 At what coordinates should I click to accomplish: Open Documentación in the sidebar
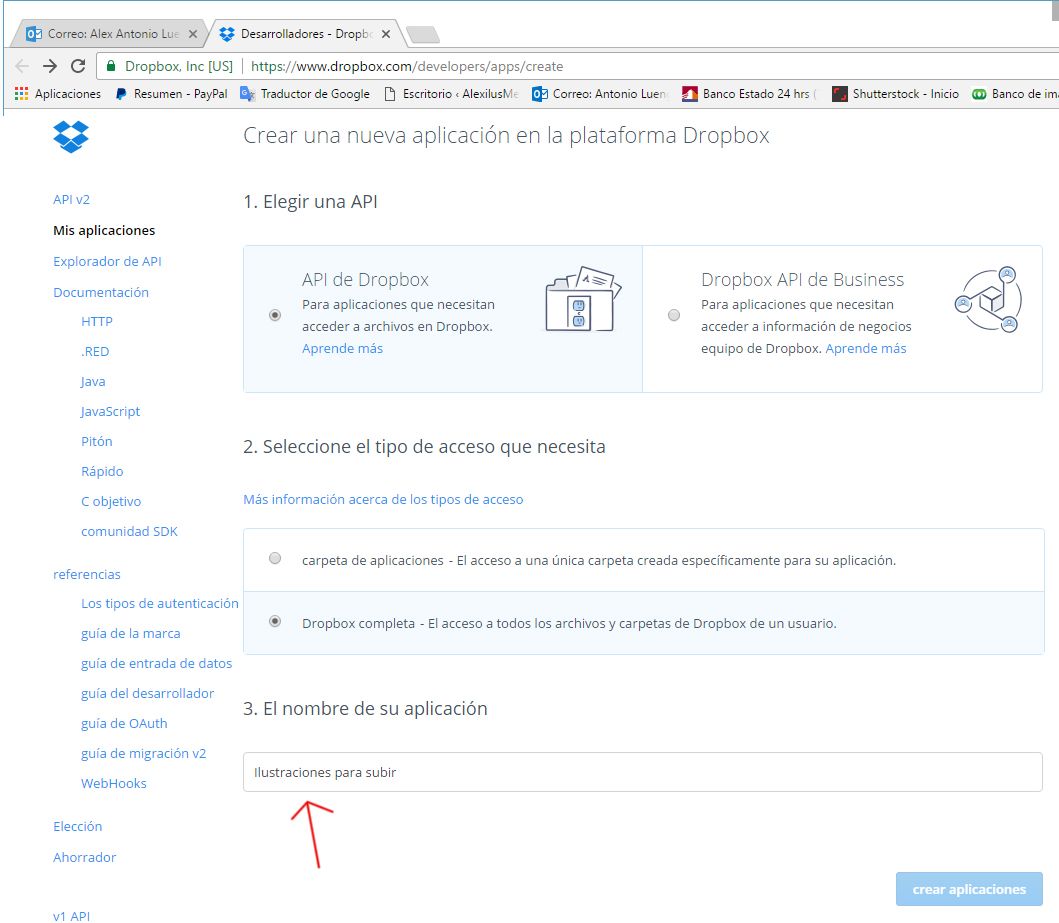click(x=101, y=292)
